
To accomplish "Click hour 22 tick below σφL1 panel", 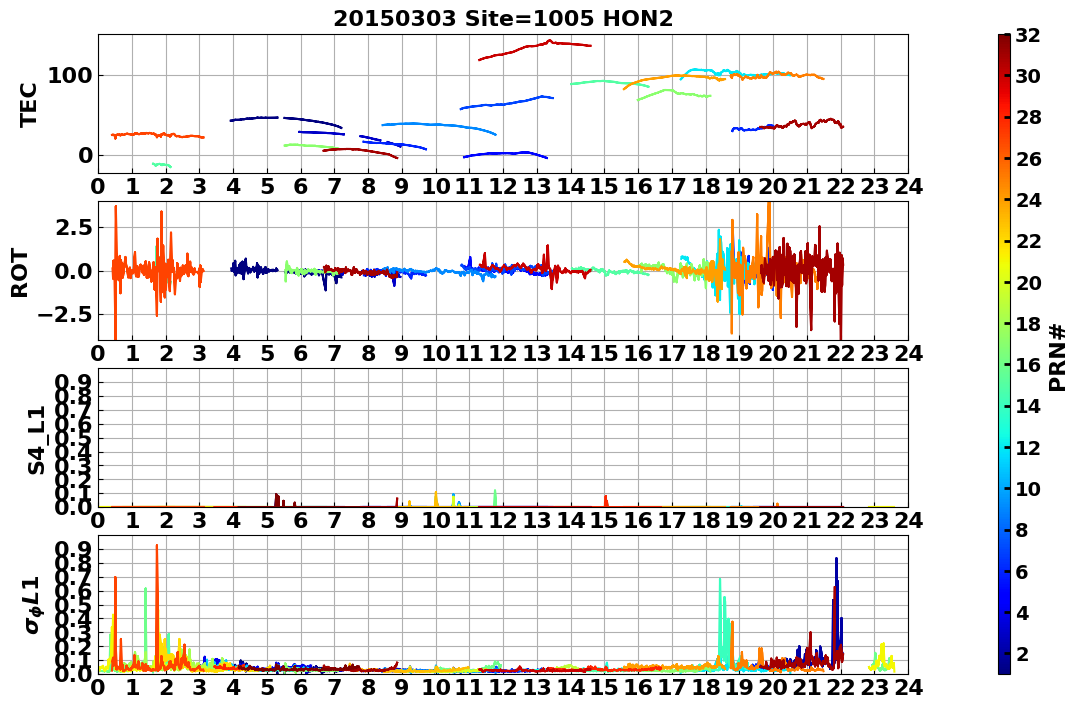I will click(841, 686).
